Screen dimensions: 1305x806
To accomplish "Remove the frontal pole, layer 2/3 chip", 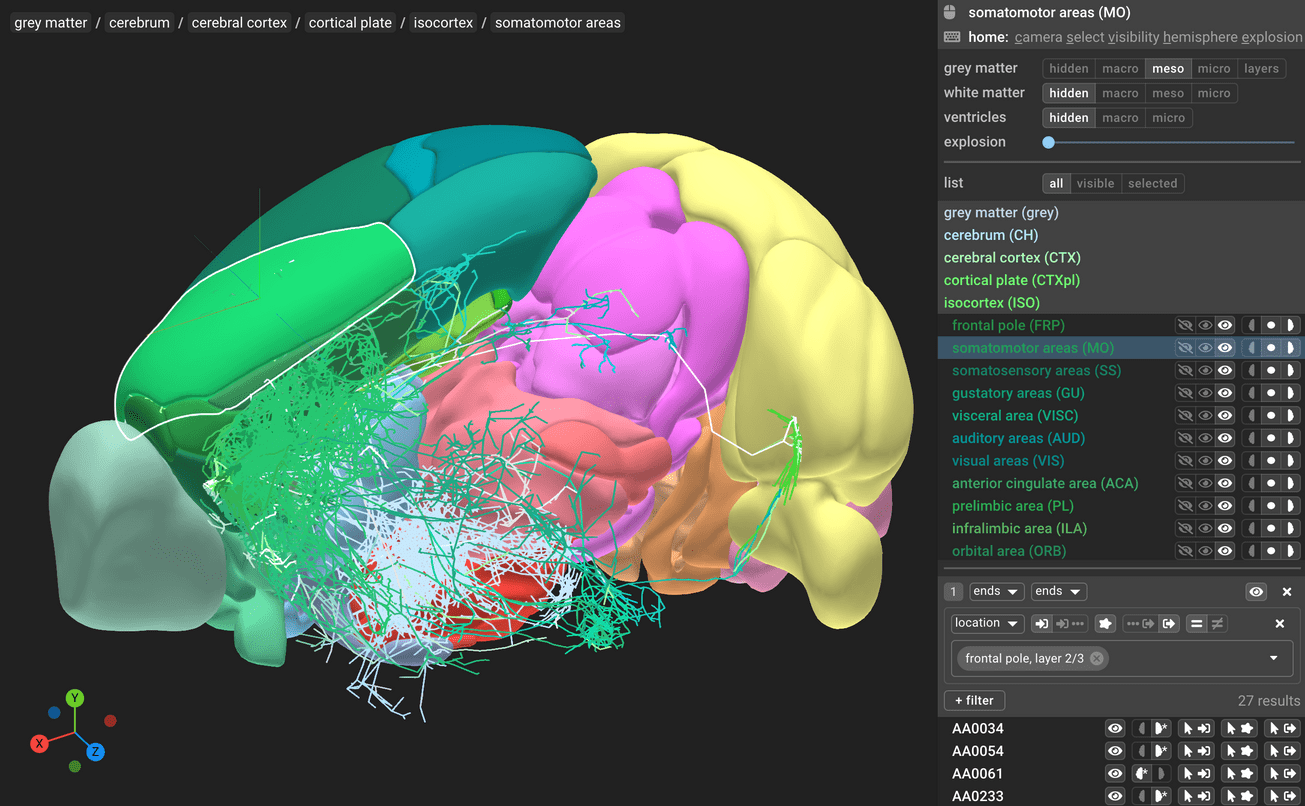I will coord(1096,658).
